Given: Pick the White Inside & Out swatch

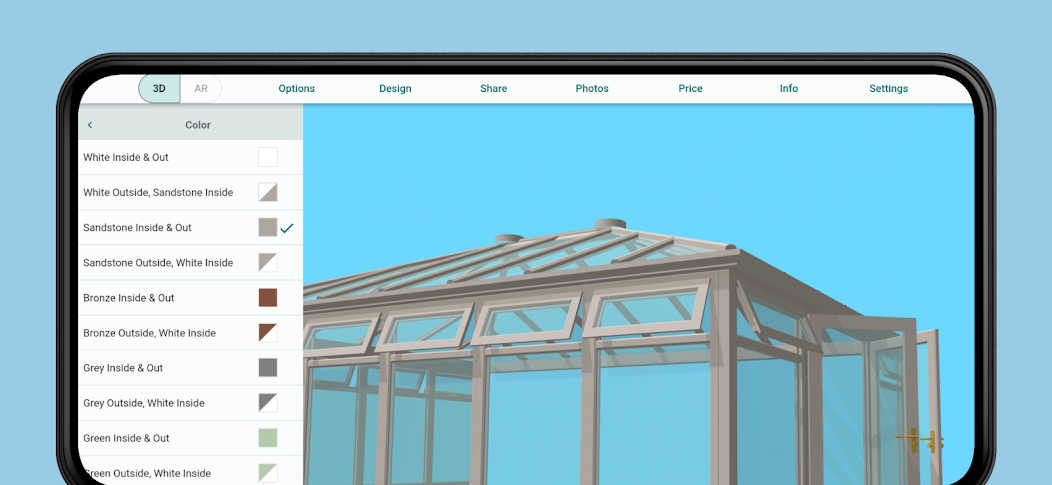Looking at the screenshot, I should pos(267,157).
